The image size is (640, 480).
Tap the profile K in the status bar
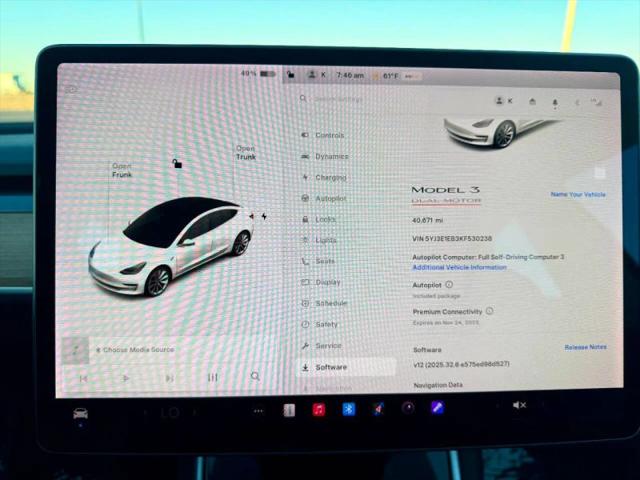coord(317,75)
